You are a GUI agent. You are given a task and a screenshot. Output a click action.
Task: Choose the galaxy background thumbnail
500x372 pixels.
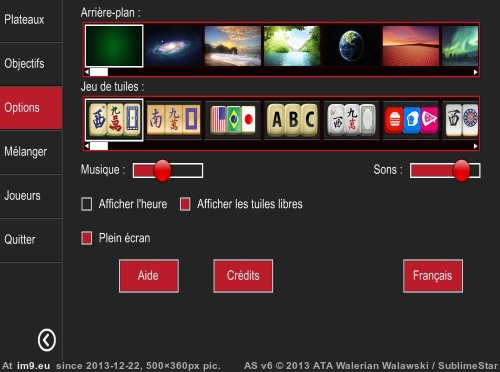[173, 46]
